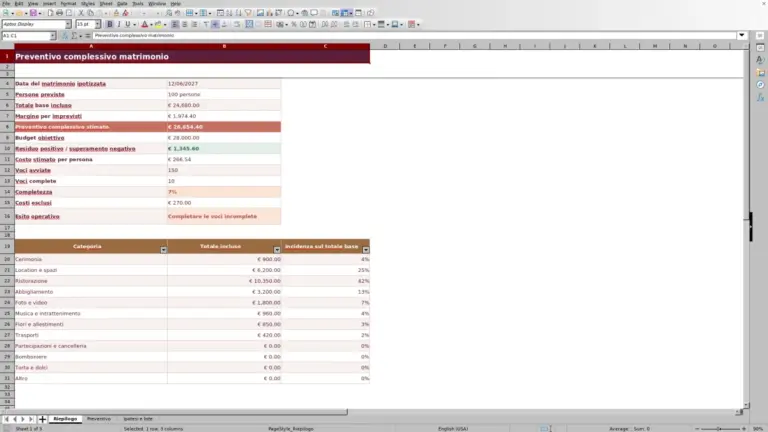Image resolution: width=768 pixels, height=432 pixels.
Task: Toggle Bold formatting
Action: click(x=110, y=24)
